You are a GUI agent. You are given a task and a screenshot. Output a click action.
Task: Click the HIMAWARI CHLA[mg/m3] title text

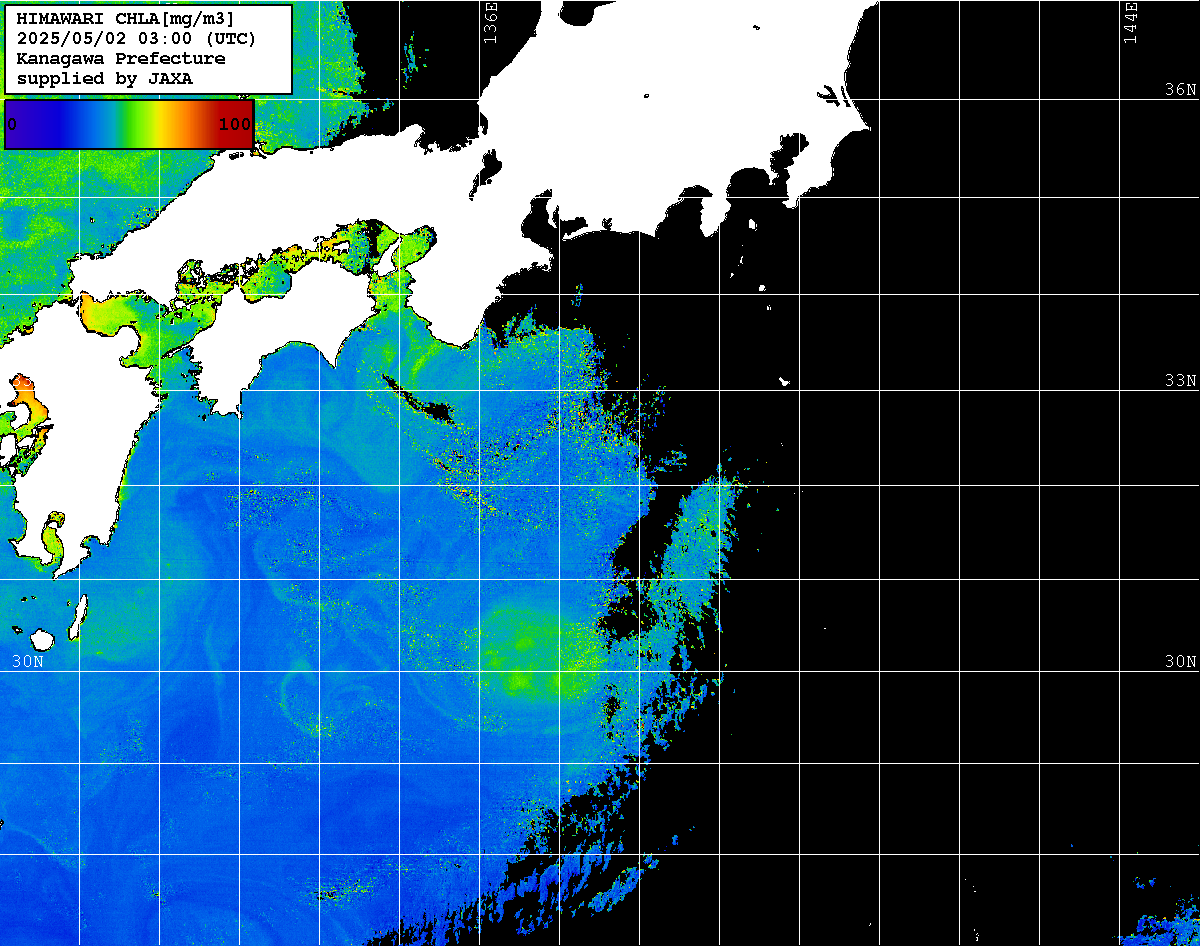coord(126,20)
